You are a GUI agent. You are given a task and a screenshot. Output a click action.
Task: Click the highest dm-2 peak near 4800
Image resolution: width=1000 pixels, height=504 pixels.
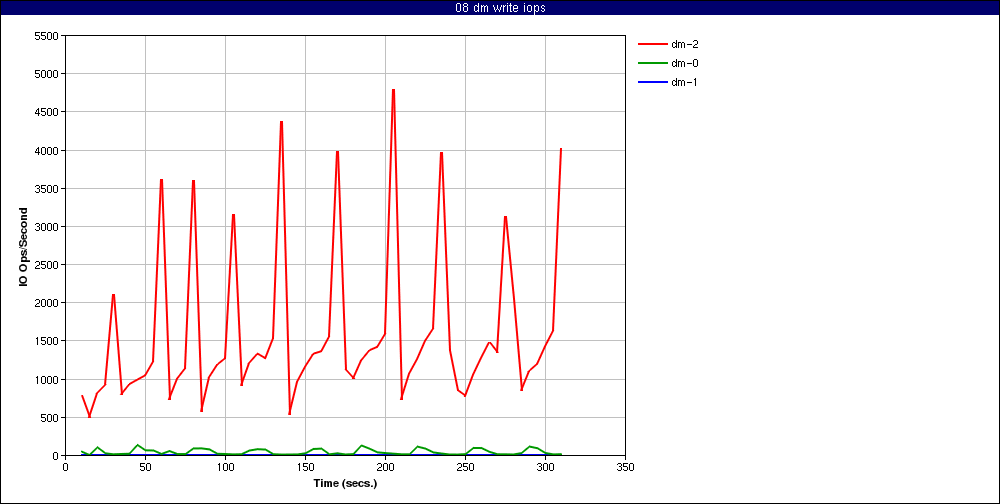pos(393,90)
